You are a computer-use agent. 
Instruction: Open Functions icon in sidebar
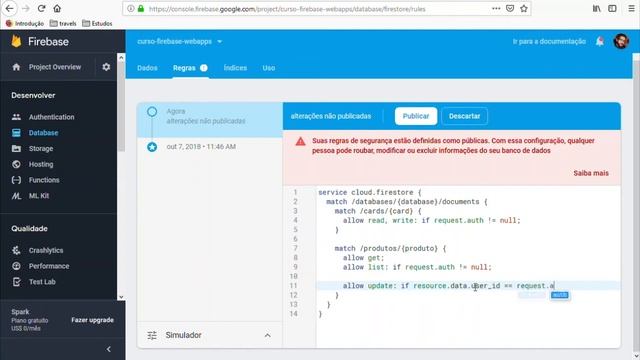(x=16, y=180)
